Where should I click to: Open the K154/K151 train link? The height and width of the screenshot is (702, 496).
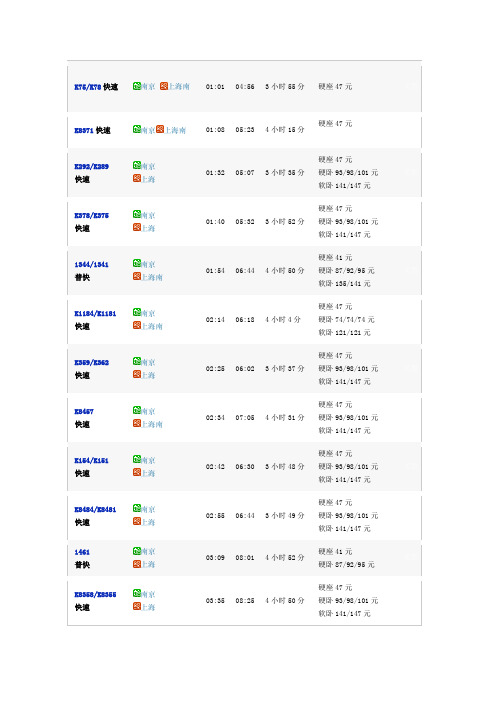[91, 460]
